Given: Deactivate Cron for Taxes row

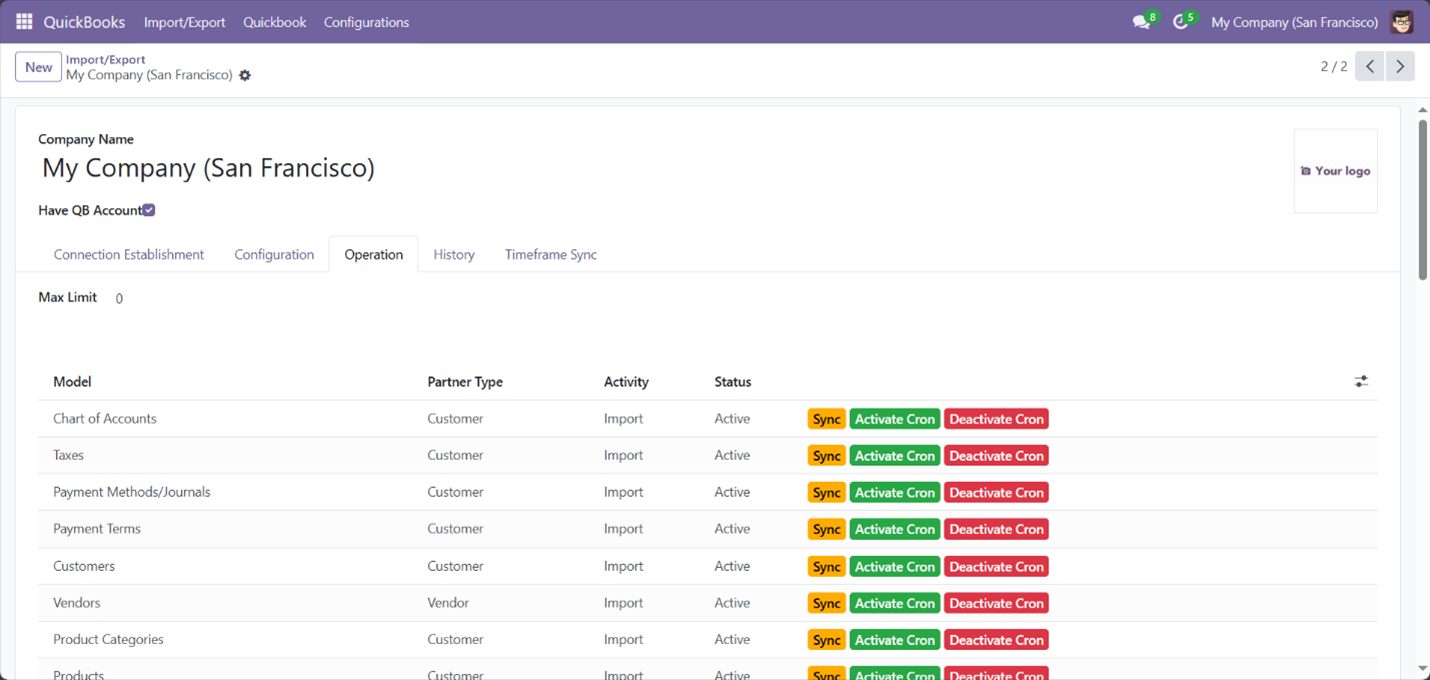Looking at the screenshot, I should pyautogui.click(x=996, y=455).
